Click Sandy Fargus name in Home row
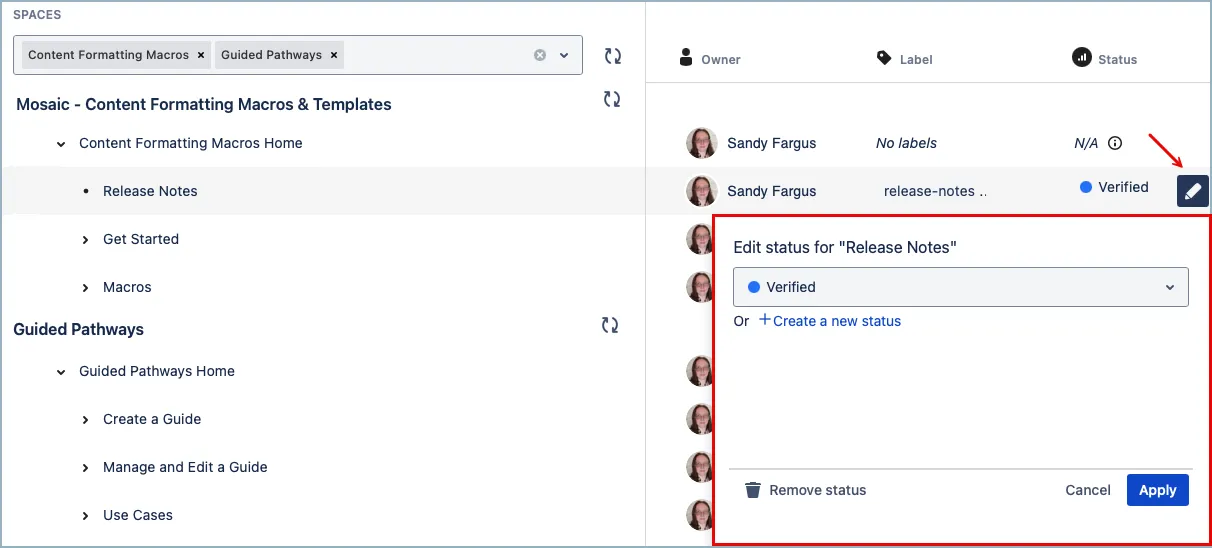Viewport: 1212px width, 548px height. [772, 143]
